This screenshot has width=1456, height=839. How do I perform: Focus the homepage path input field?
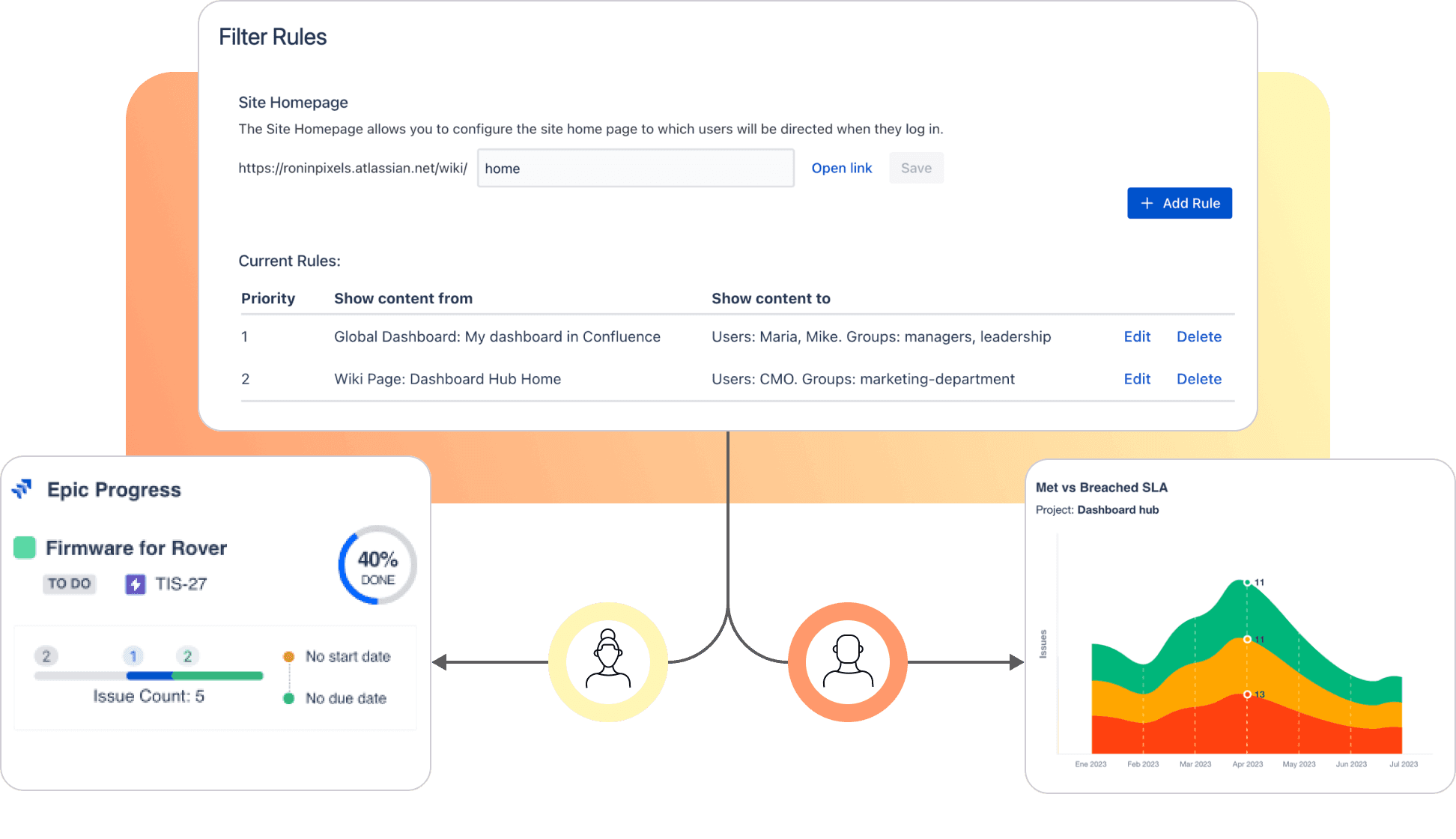click(x=636, y=168)
